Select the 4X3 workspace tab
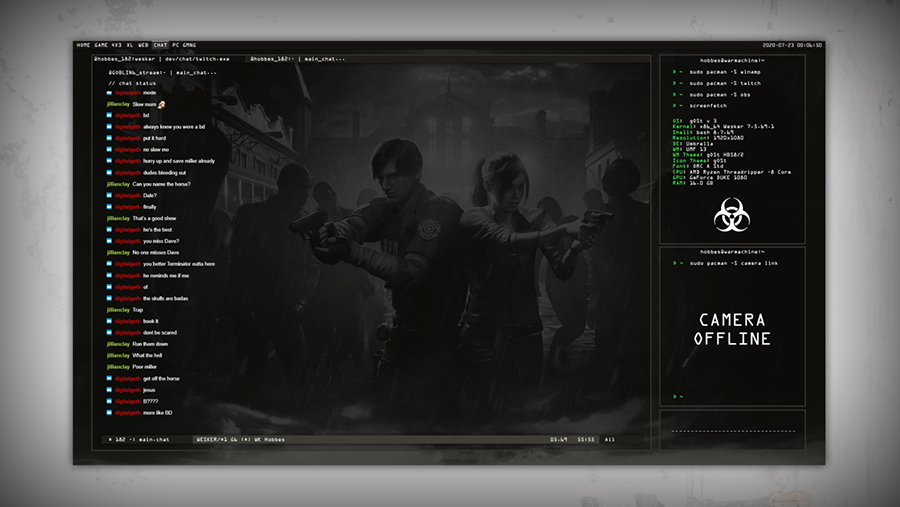The height and width of the screenshot is (507, 900). pyautogui.click(x=117, y=45)
